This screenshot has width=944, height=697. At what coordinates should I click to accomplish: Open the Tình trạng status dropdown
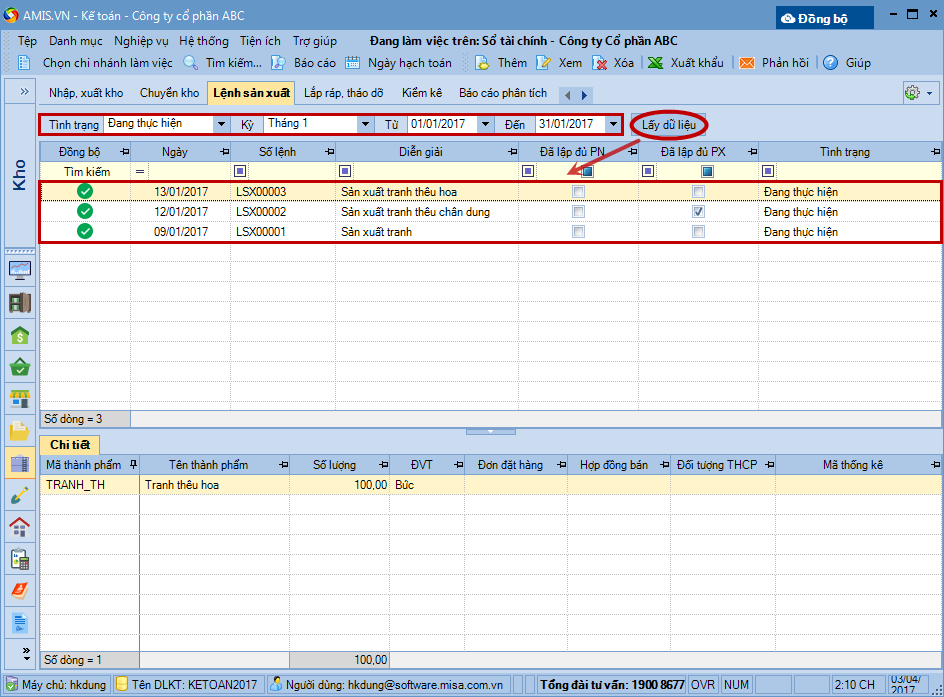point(221,124)
